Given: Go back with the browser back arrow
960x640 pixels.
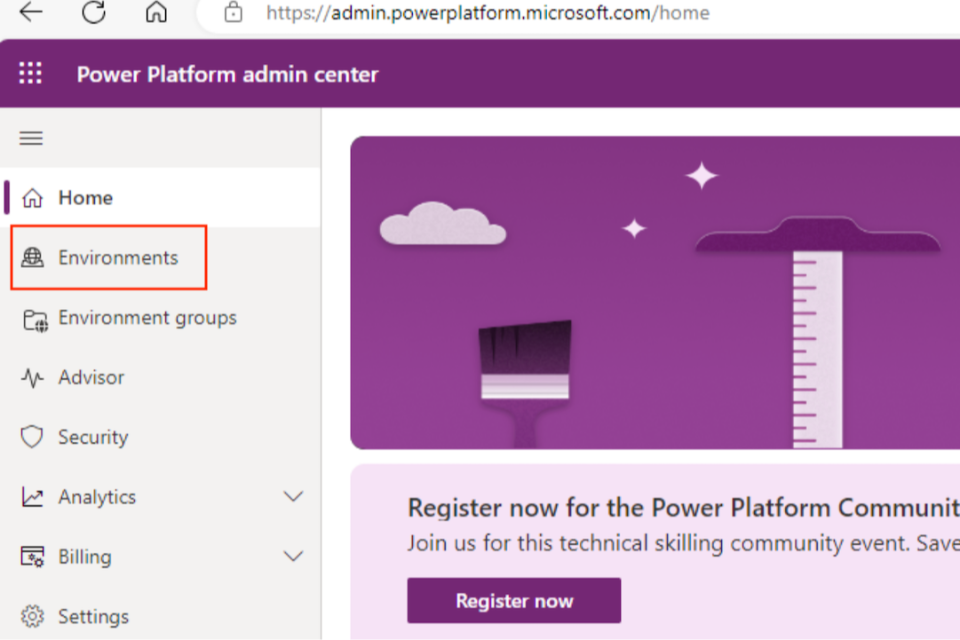Looking at the screenshot, I should pos(31,13).
